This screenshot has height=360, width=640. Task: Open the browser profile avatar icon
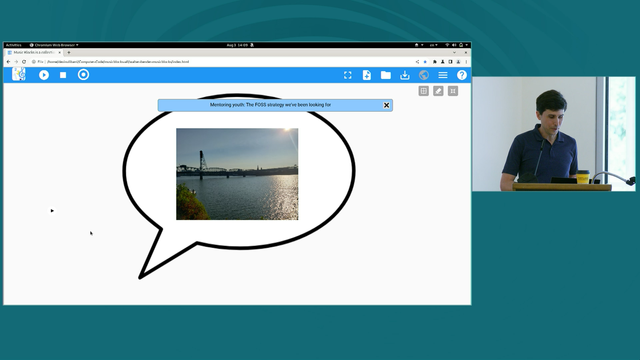click(458, 62)
